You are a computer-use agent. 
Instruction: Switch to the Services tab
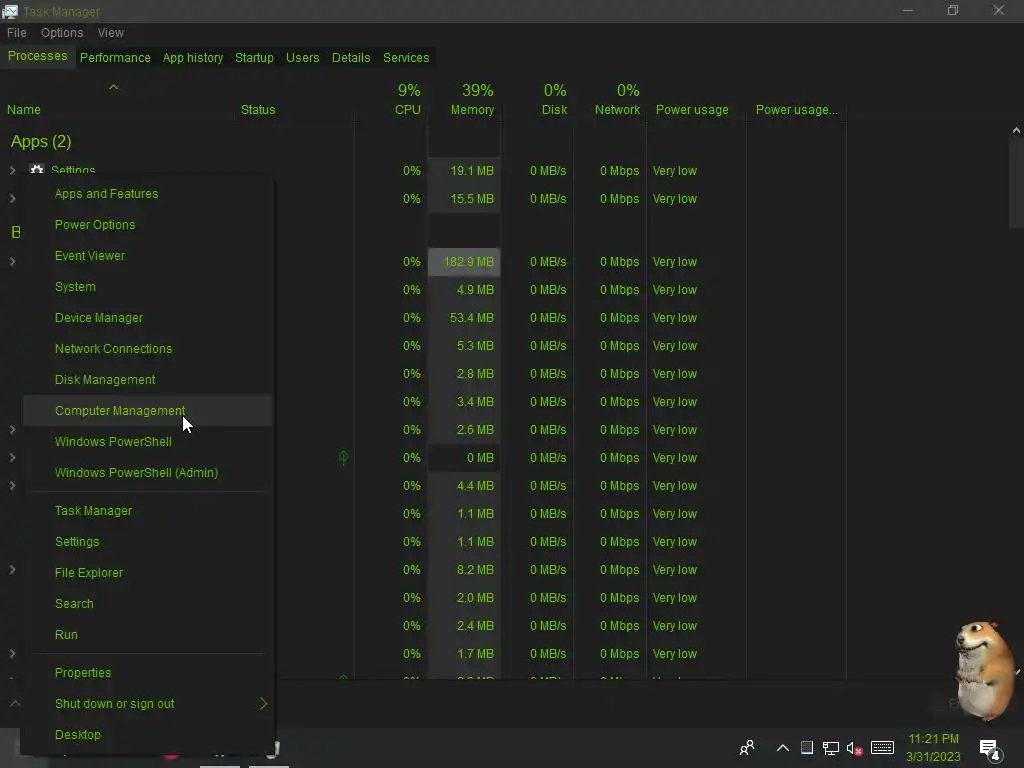pos(406,57)
